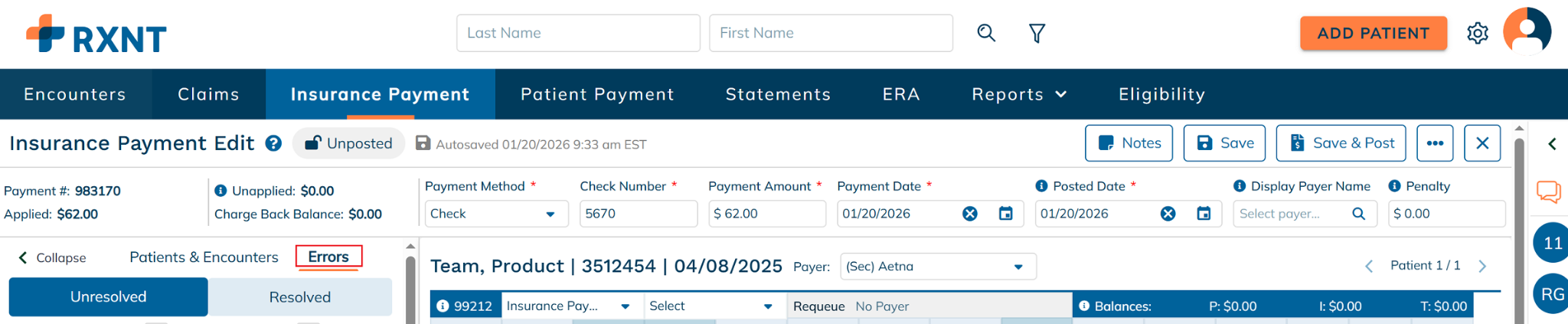
Task: Open the Payment Date calendar picker
Action: click(x=1006, y=214)
